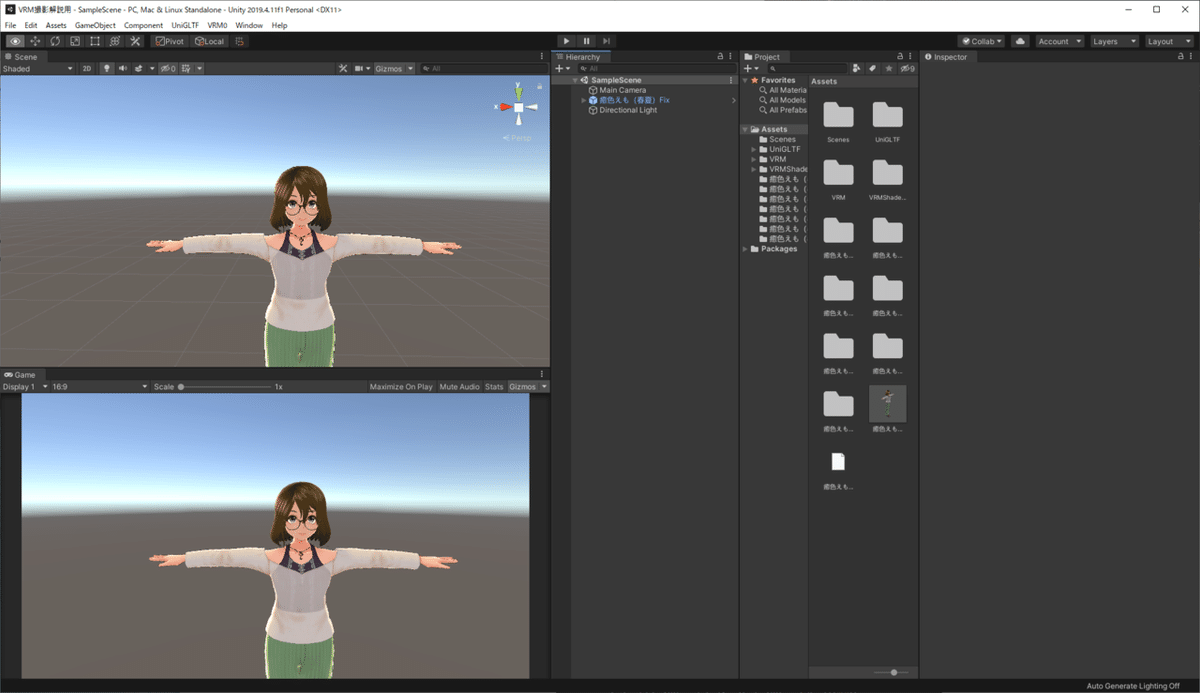Open the Assets menu
The height and width of the screenshot is (693, 1200).
56,25
